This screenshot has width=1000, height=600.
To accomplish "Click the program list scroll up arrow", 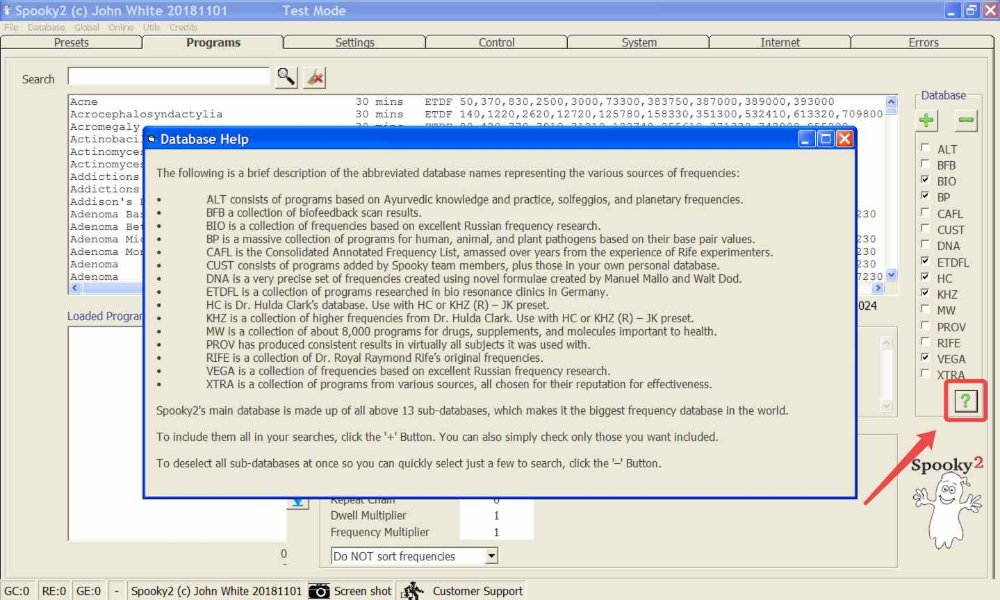I will (x=891, y=102).
